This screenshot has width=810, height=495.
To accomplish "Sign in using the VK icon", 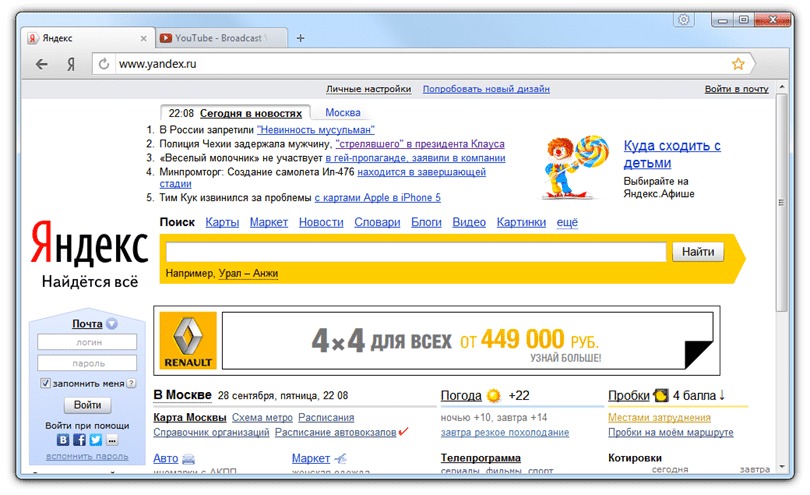I will [63, 439].
